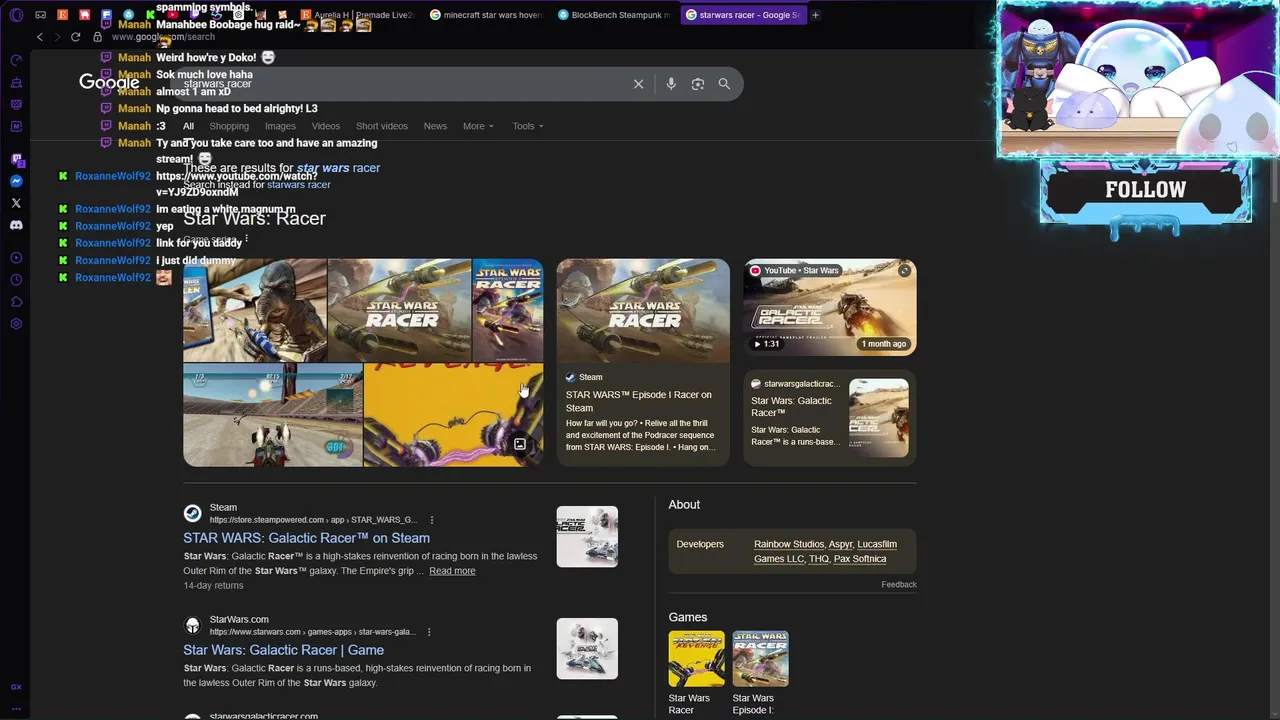The width and height of the screenshot is (1280, 720).
Task: Open the Google logo homepage link
Action: [x=109, y=83]
